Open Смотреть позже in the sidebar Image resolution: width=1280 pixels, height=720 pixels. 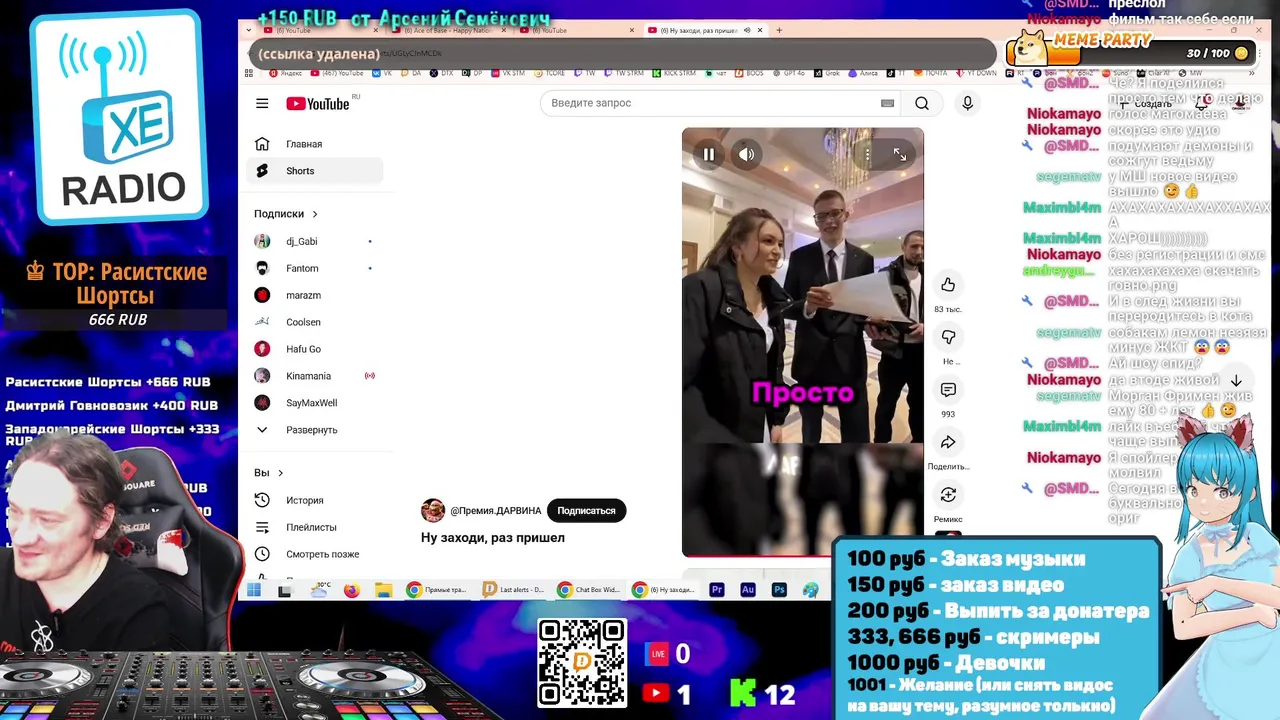click(x=315, y=554)
